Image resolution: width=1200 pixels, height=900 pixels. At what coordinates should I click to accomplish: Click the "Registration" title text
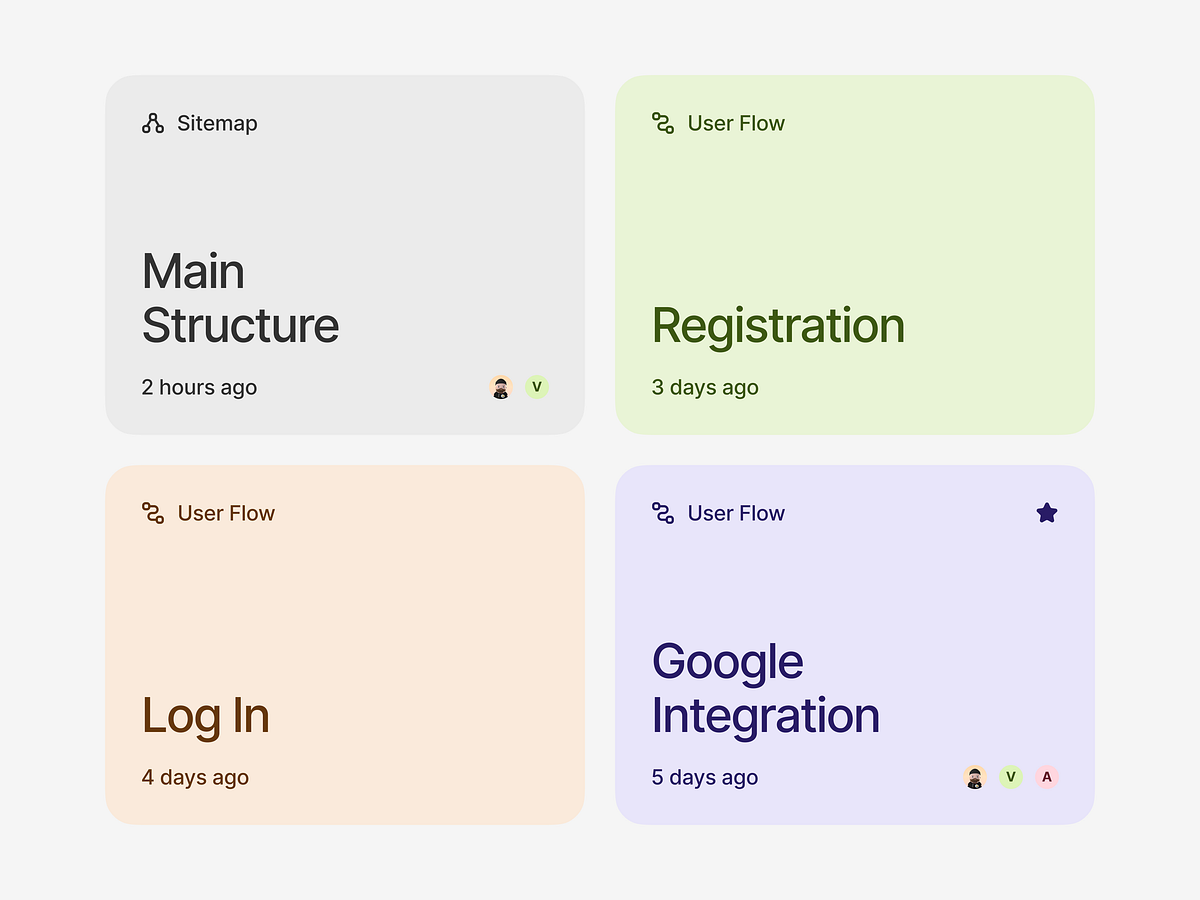778,326
